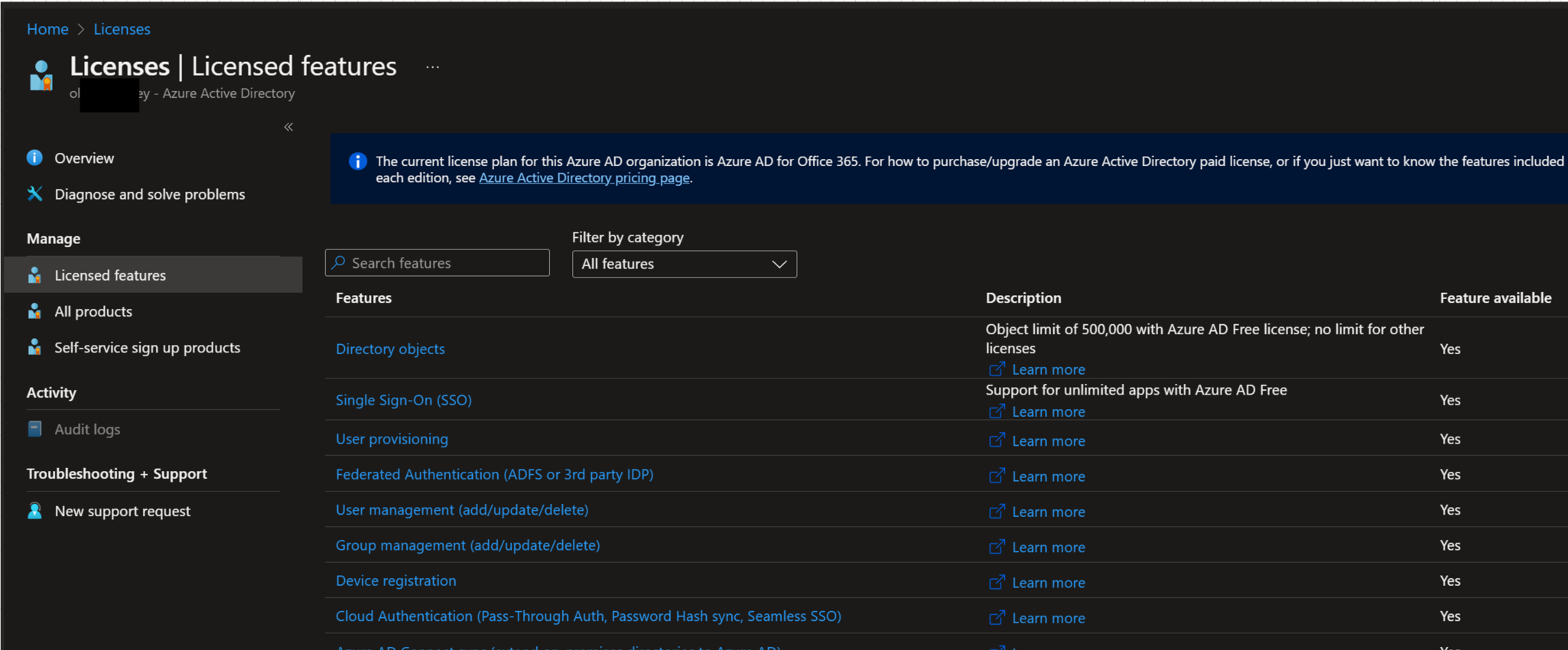Go to Home in the breadcrumb
The height and width of the screenshot is (650, 1568).
point(47,29)
